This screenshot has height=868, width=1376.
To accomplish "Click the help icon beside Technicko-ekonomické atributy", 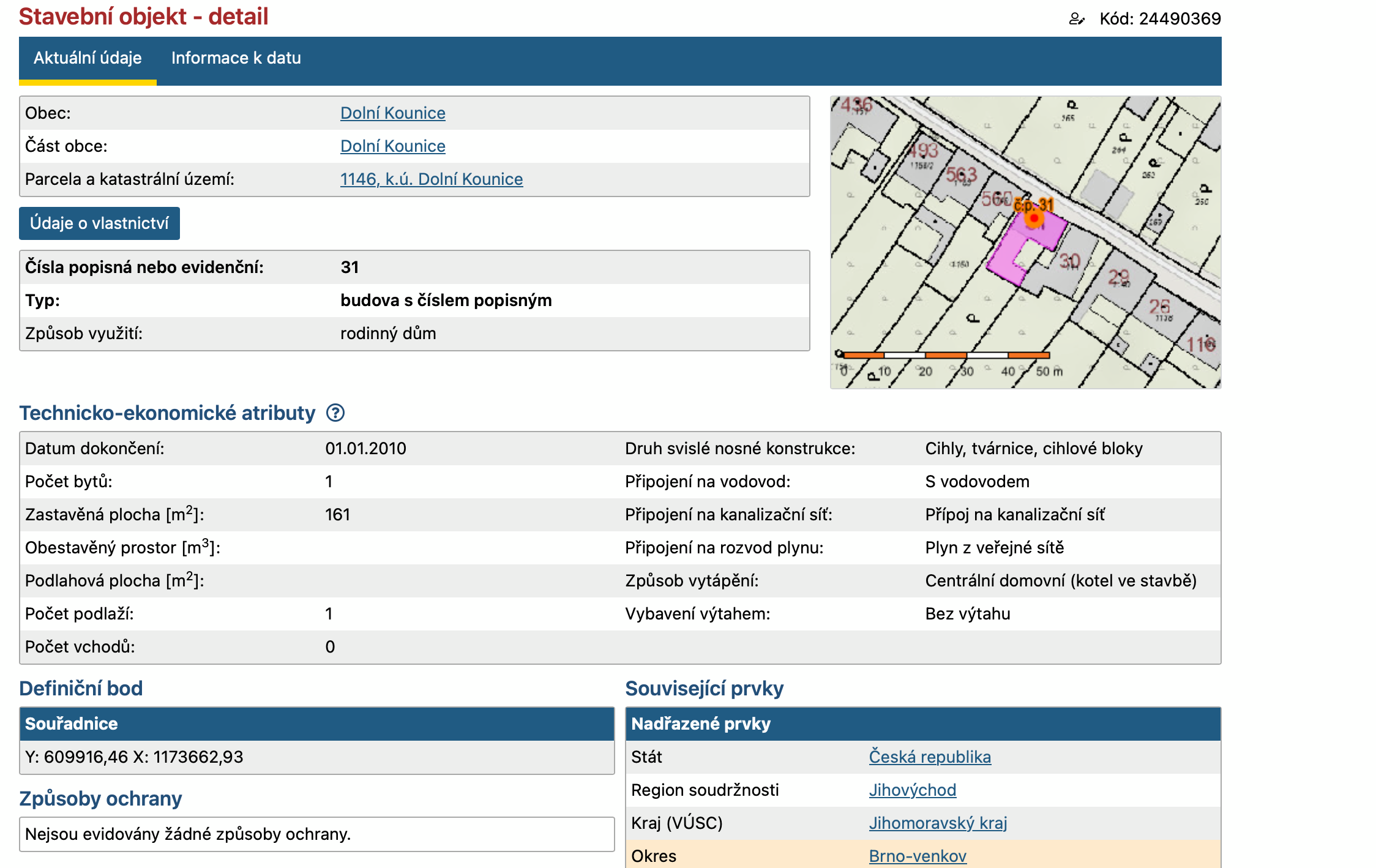I will coord(335,413).
